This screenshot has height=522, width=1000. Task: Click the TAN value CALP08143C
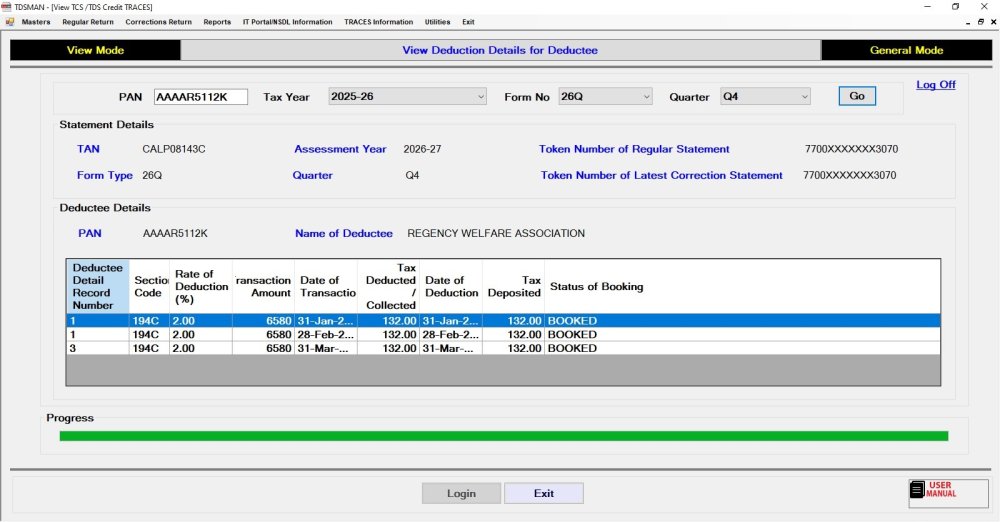point(173,149)
